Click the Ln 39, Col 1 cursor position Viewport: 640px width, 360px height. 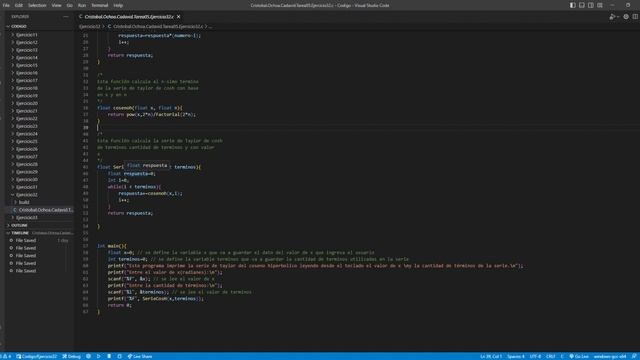pyautogui.click(x=491, y=356)
